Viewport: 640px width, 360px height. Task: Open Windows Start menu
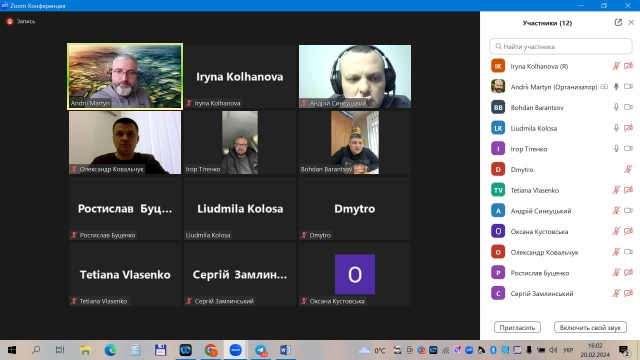coord(12,350)
